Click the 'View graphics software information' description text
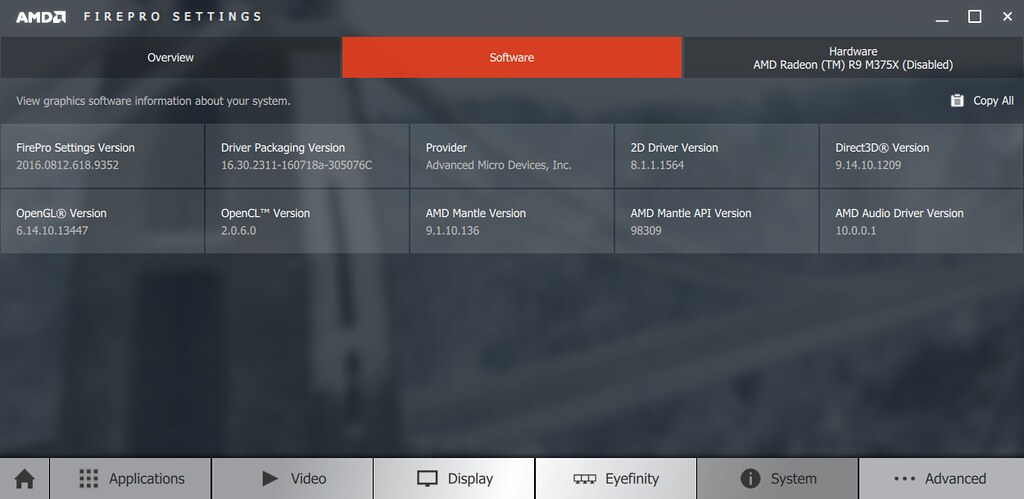Image resolution: width=1024 pixels, height=499 pixels. coord(153,101)
